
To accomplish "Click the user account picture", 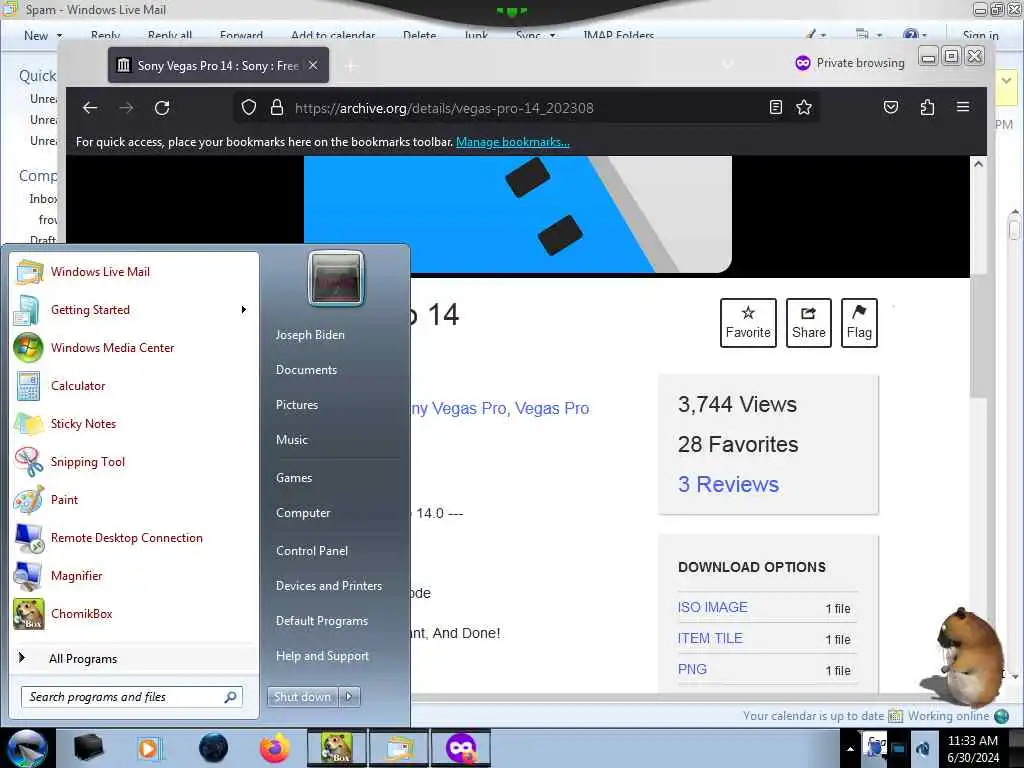I will (336, 279).
